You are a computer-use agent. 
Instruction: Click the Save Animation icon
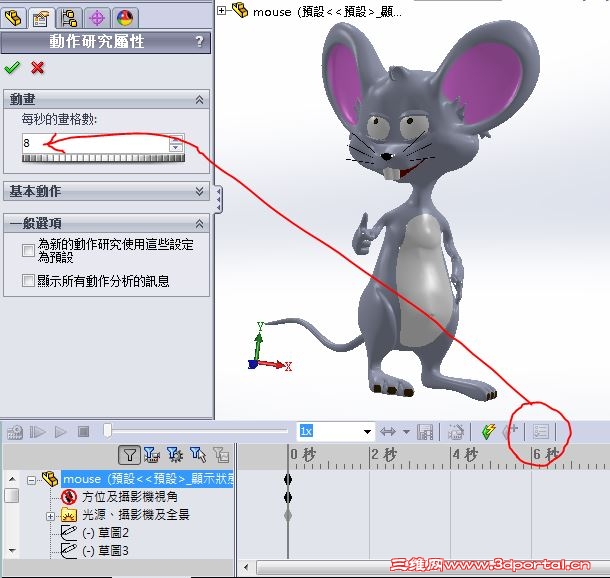coord(424,432)
